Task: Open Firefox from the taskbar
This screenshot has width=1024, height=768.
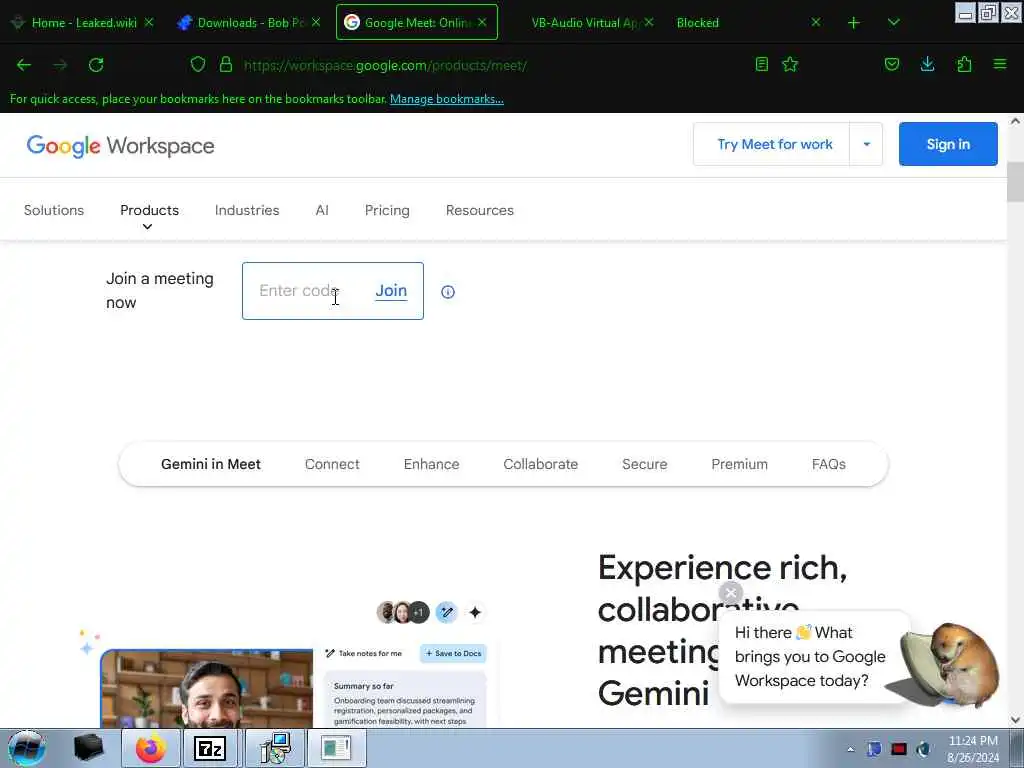Action: [151, 748]
